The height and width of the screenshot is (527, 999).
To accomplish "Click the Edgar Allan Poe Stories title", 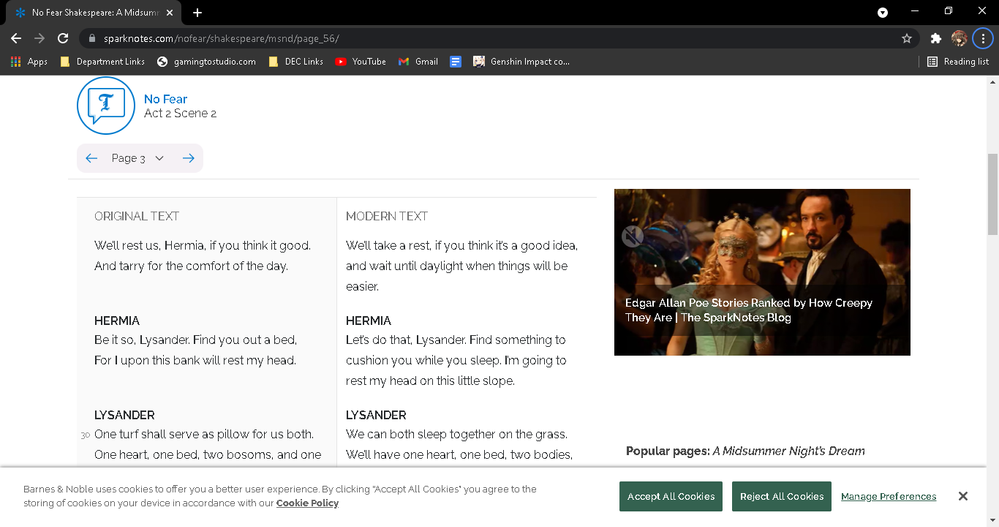I will (749, 310).
